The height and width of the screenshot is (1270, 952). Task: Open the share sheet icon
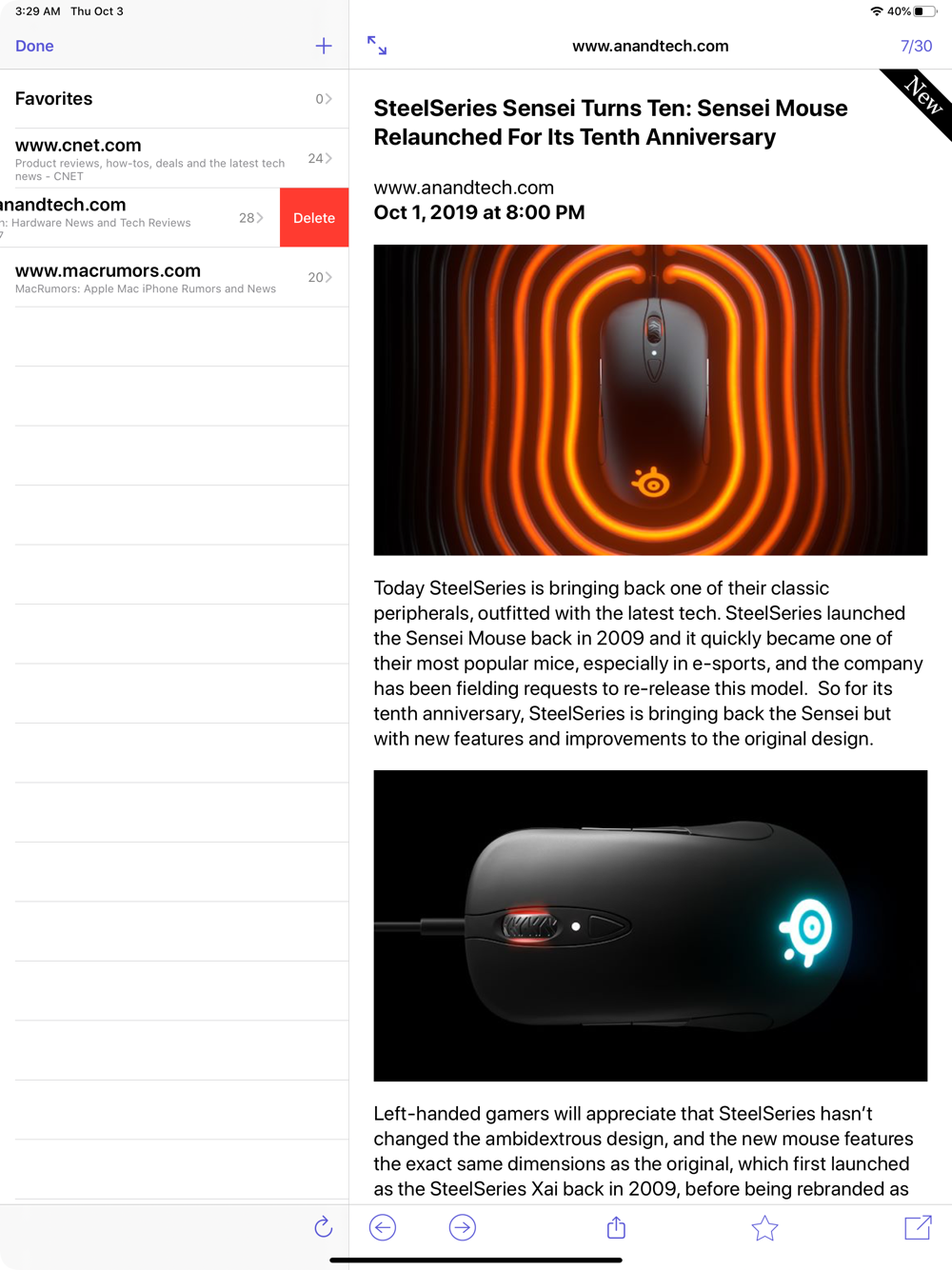click(616, 1227)
